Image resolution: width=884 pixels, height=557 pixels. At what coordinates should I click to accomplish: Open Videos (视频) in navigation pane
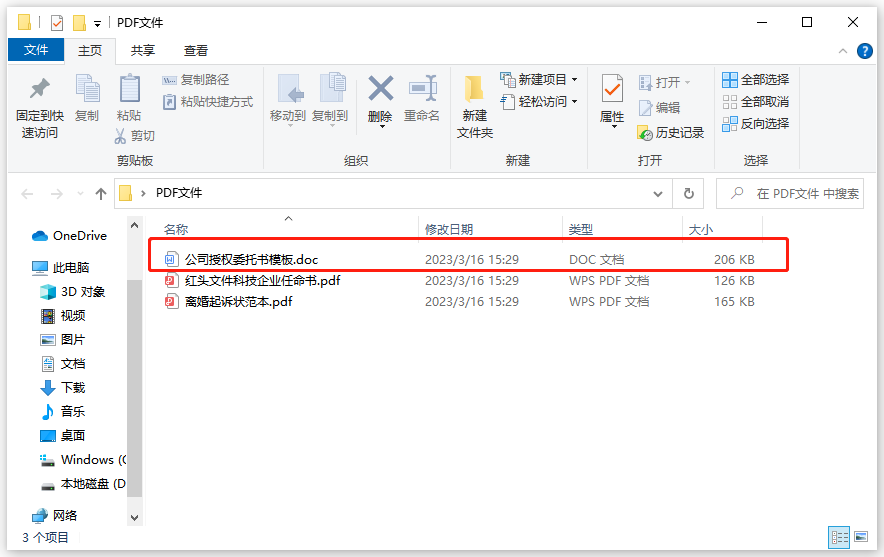point(63,316)
